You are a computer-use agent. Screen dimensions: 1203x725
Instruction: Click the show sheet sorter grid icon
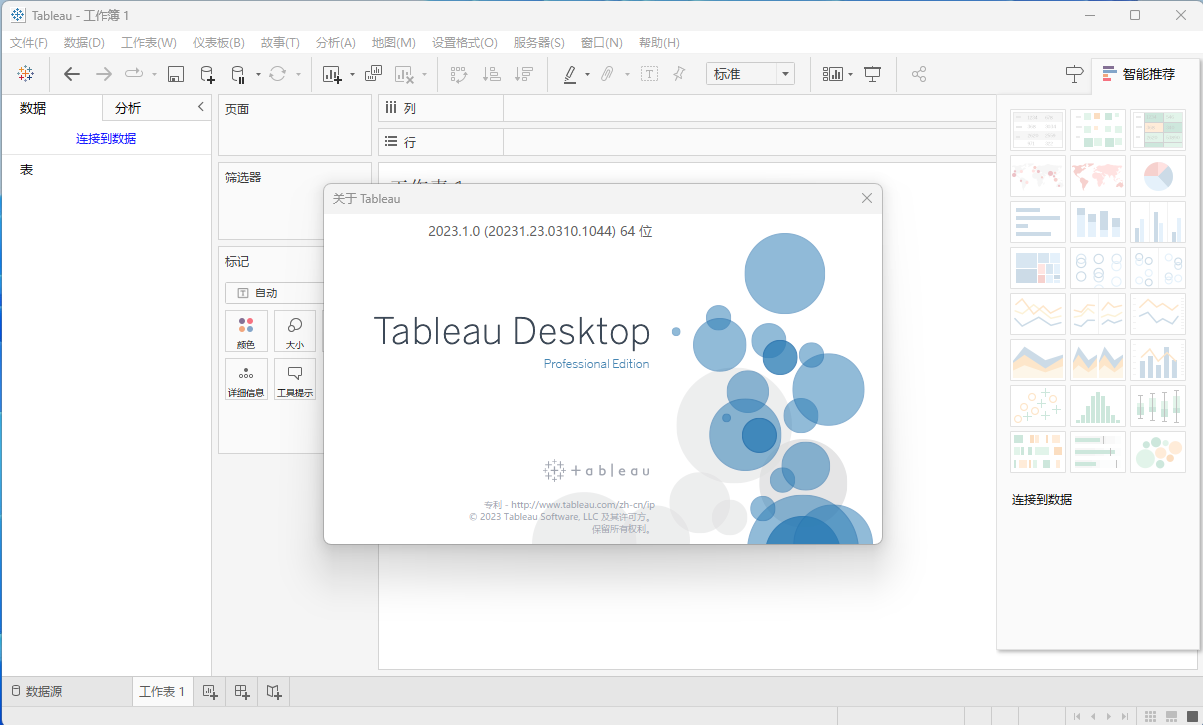pyautogui.click(x=1152, y=716)
